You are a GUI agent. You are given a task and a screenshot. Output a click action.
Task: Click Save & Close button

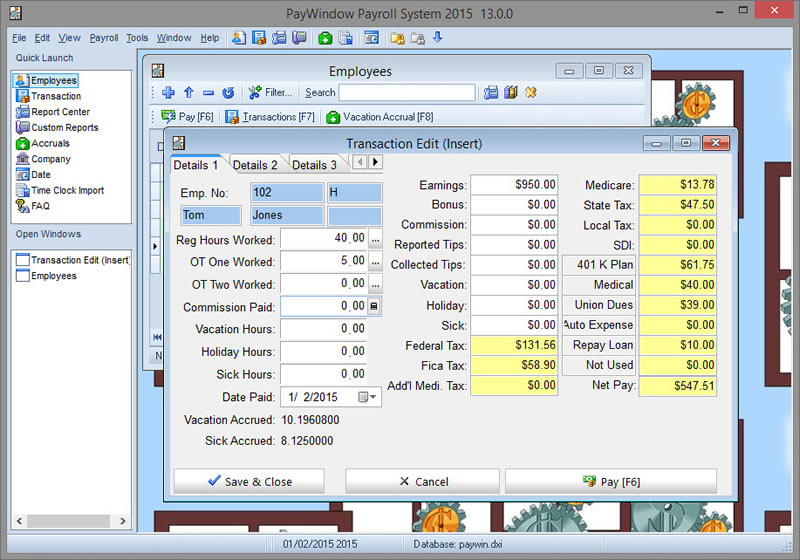point(249,481)
